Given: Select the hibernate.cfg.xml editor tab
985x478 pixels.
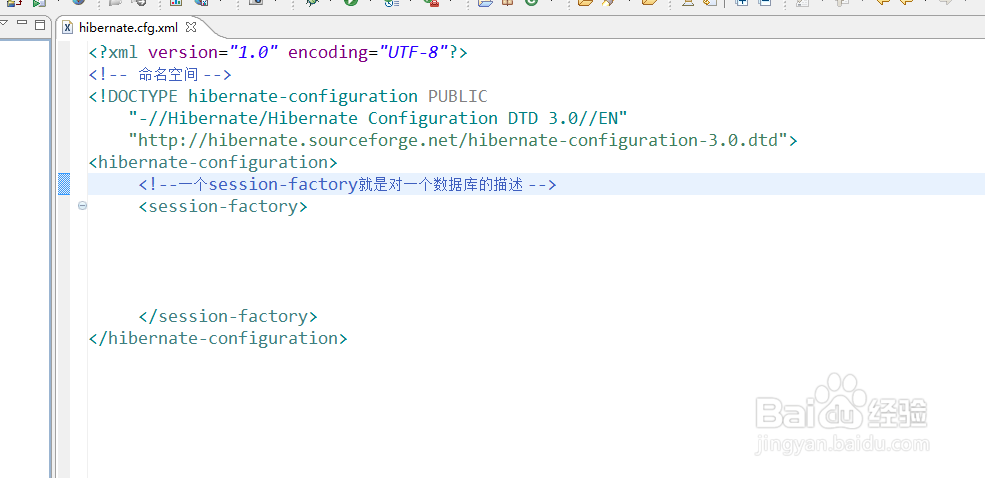Looking at the screenshot, I should (128, 28).
